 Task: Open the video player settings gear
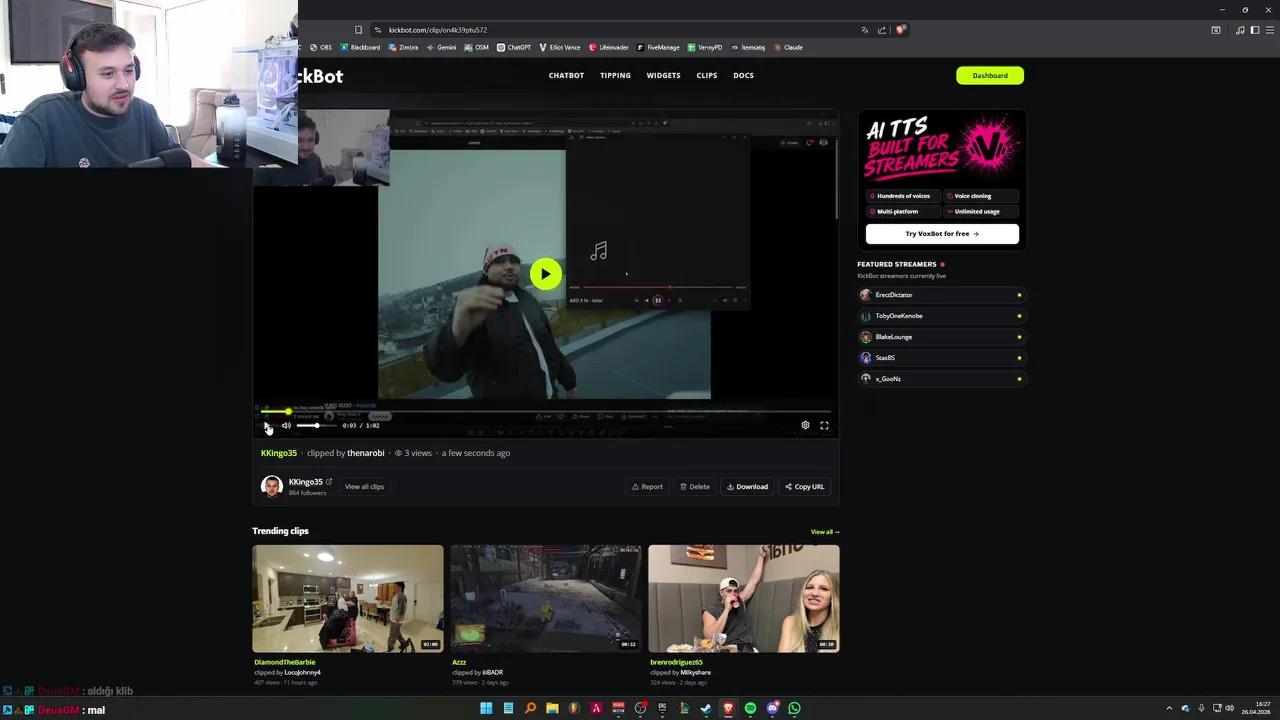(805, 425)
